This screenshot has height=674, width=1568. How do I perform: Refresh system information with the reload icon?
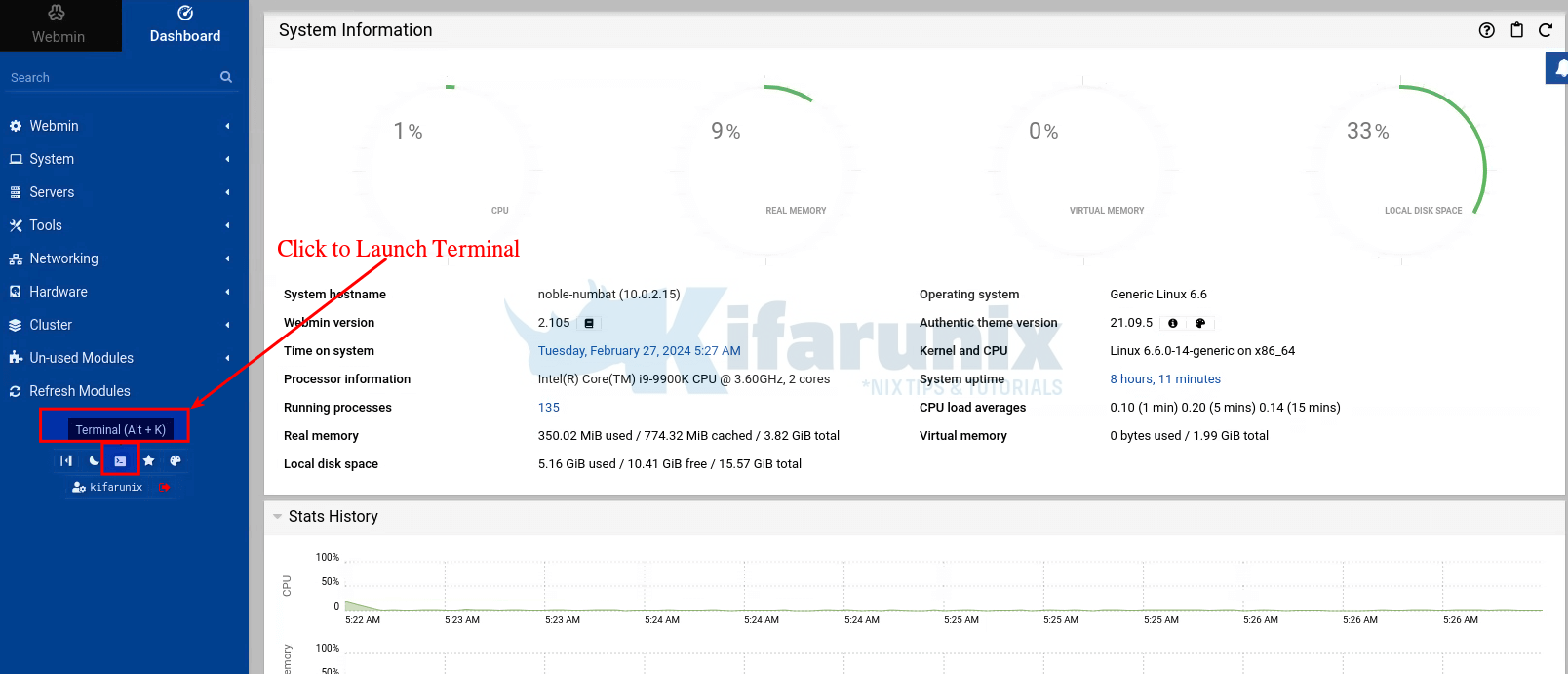click(x=1546, y=30)
